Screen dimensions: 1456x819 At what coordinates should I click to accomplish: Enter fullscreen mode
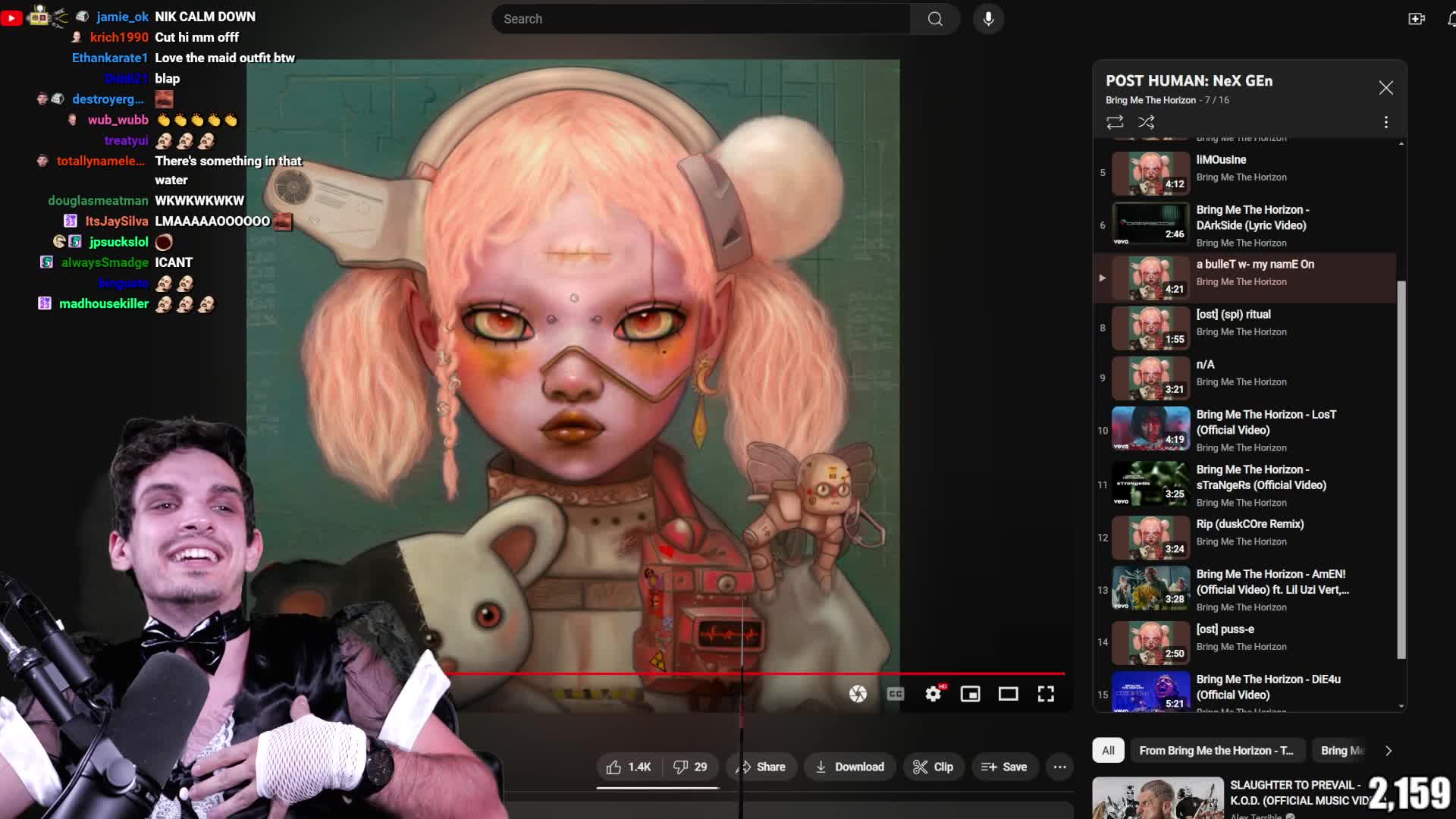tap(1046, 694)
